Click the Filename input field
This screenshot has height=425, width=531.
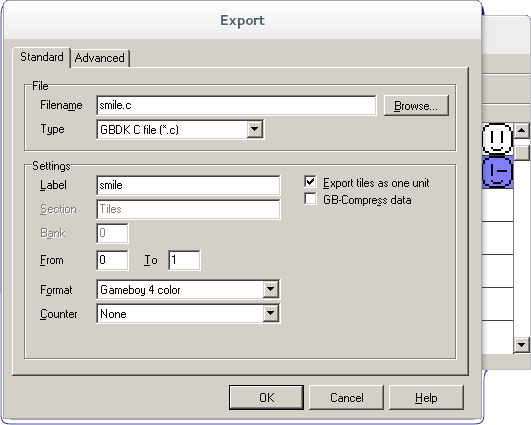236,105
